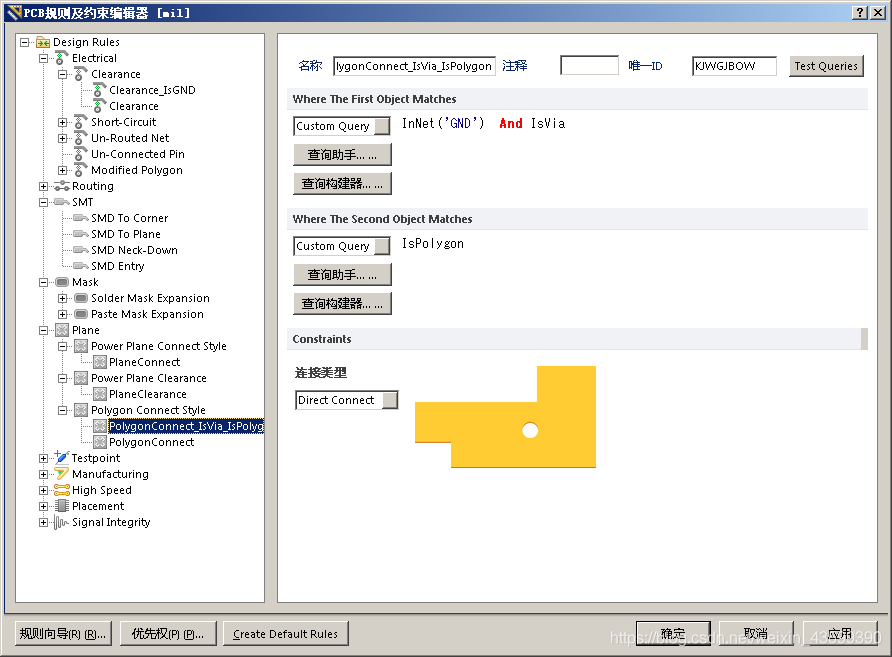Expand the Routing tree node
The height and width of the screenshot is (657, 892).
pos(43,186)
